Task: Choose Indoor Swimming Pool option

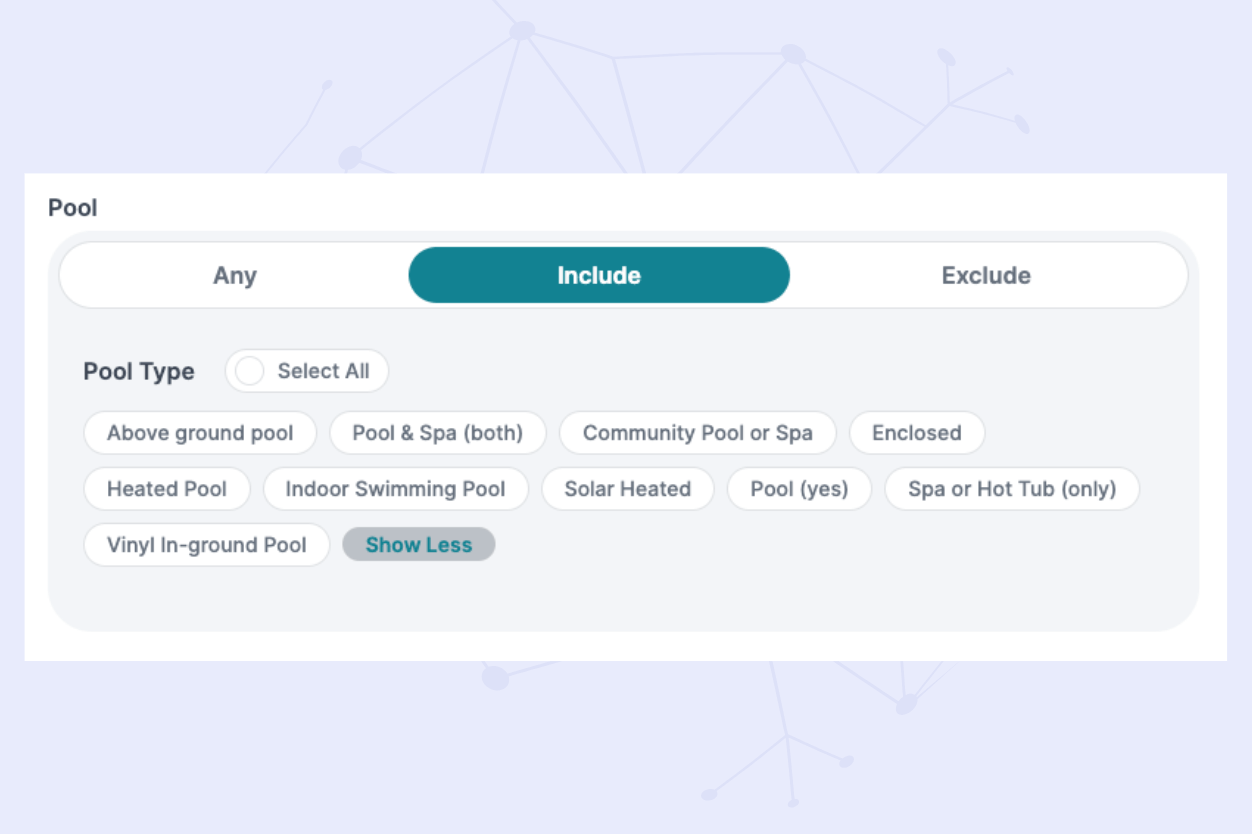Action: 395,489
